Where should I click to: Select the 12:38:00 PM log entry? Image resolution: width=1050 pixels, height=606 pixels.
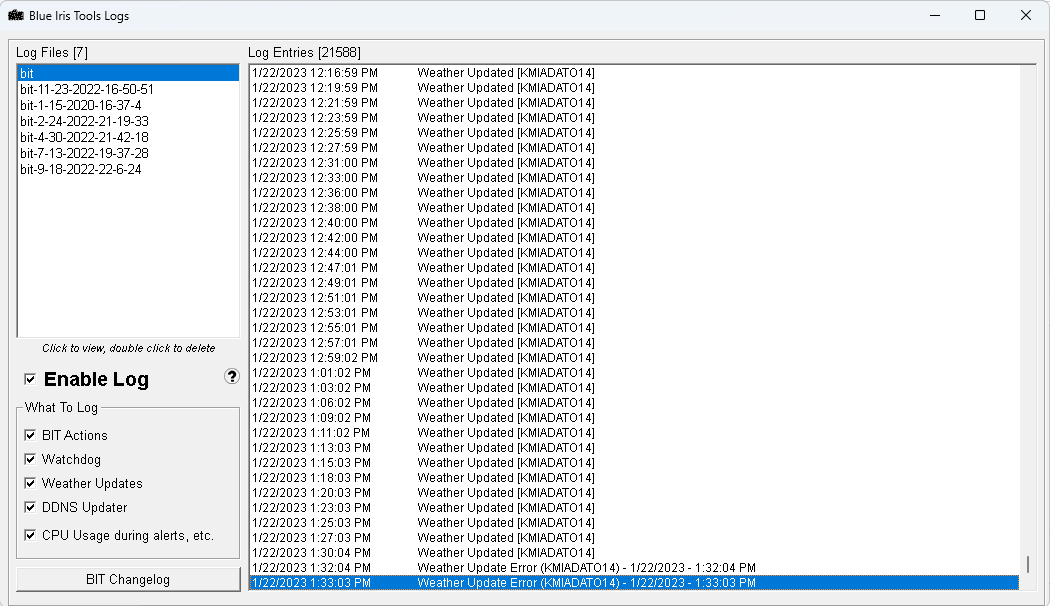point(634,208)
